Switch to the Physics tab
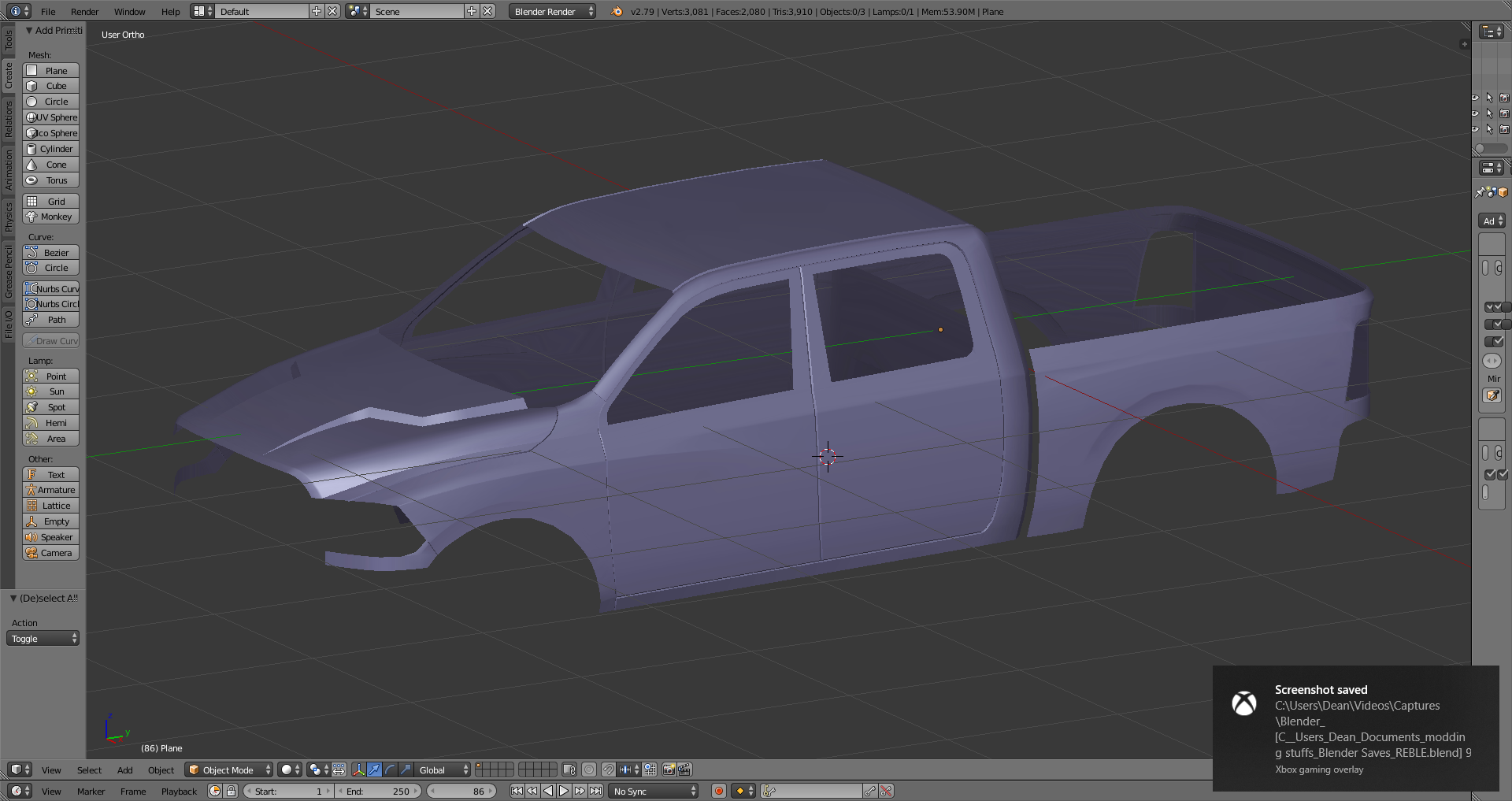The width and height of the screenshot is (1512, 801). coord(9,217)
